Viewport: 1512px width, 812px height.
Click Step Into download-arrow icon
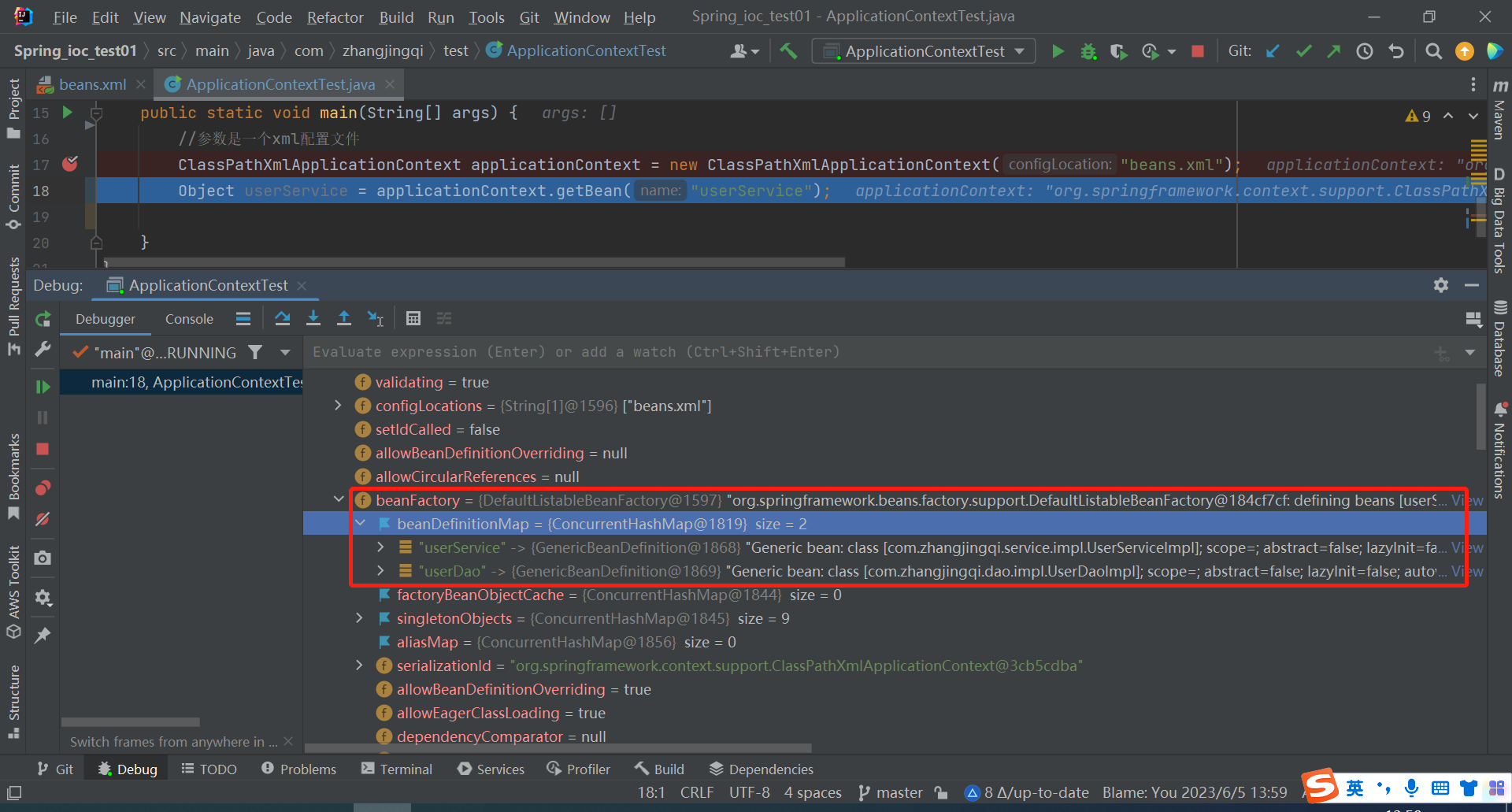pyautogui.click(x=313, y=318)
